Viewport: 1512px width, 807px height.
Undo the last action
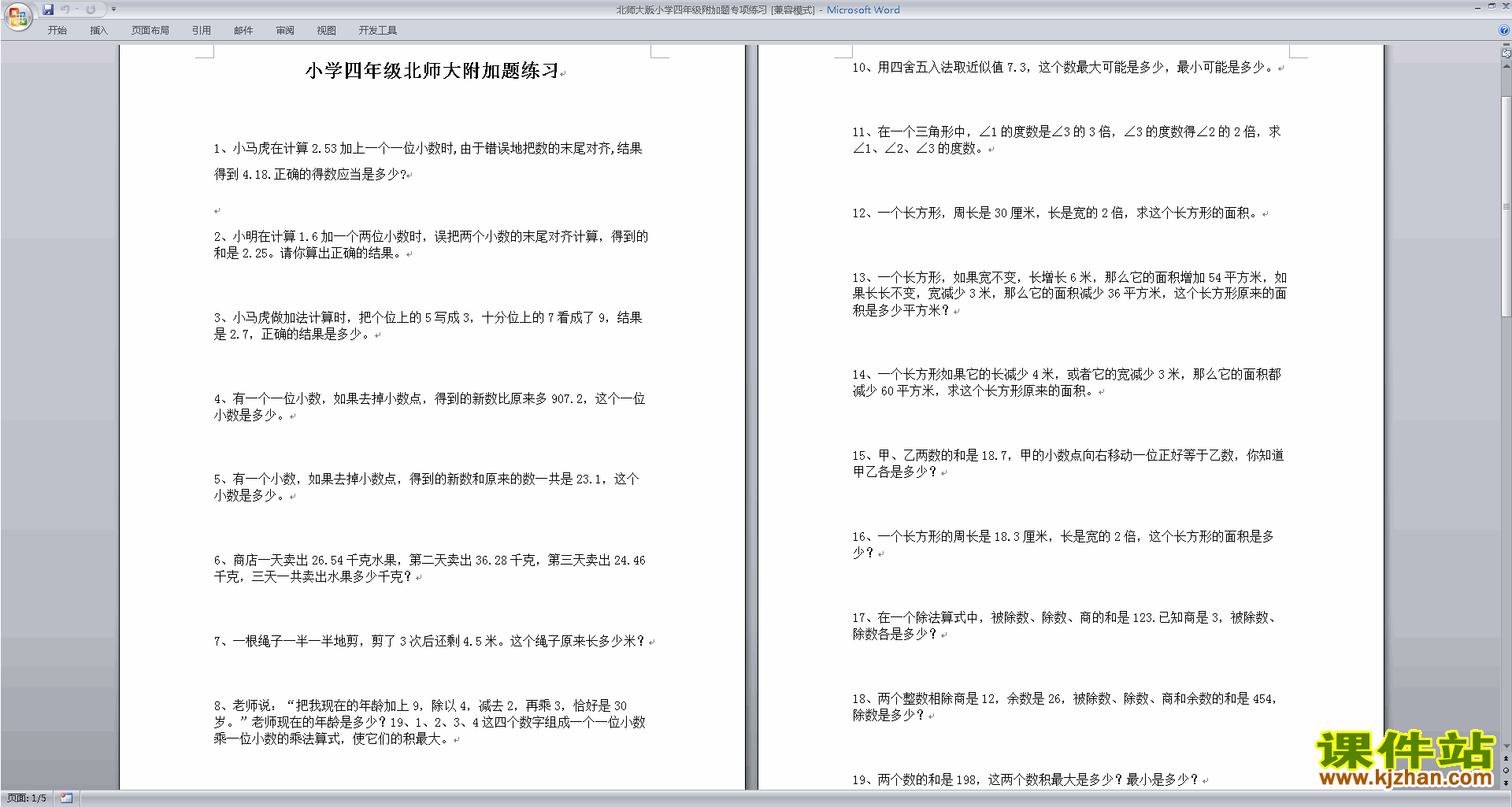[65, 9]
